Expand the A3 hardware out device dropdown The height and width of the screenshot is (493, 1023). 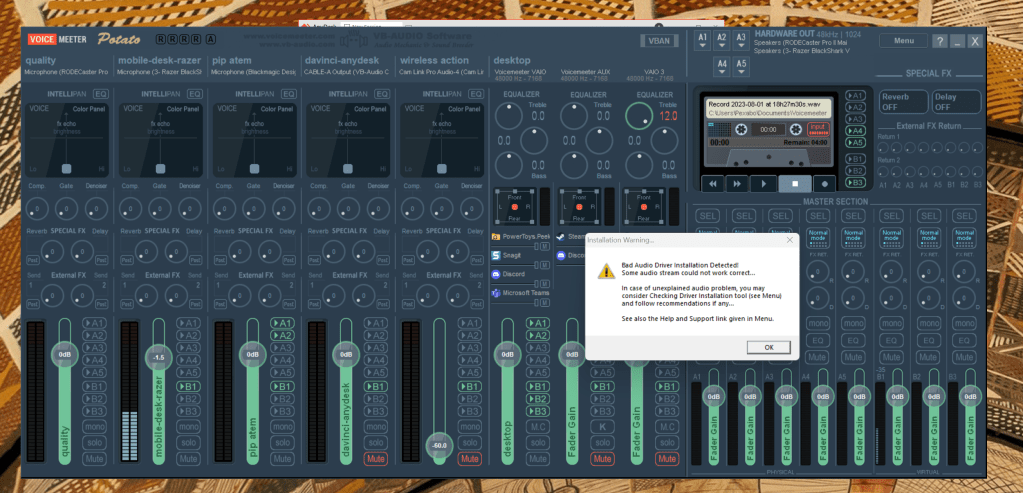(x=741, y=40)
